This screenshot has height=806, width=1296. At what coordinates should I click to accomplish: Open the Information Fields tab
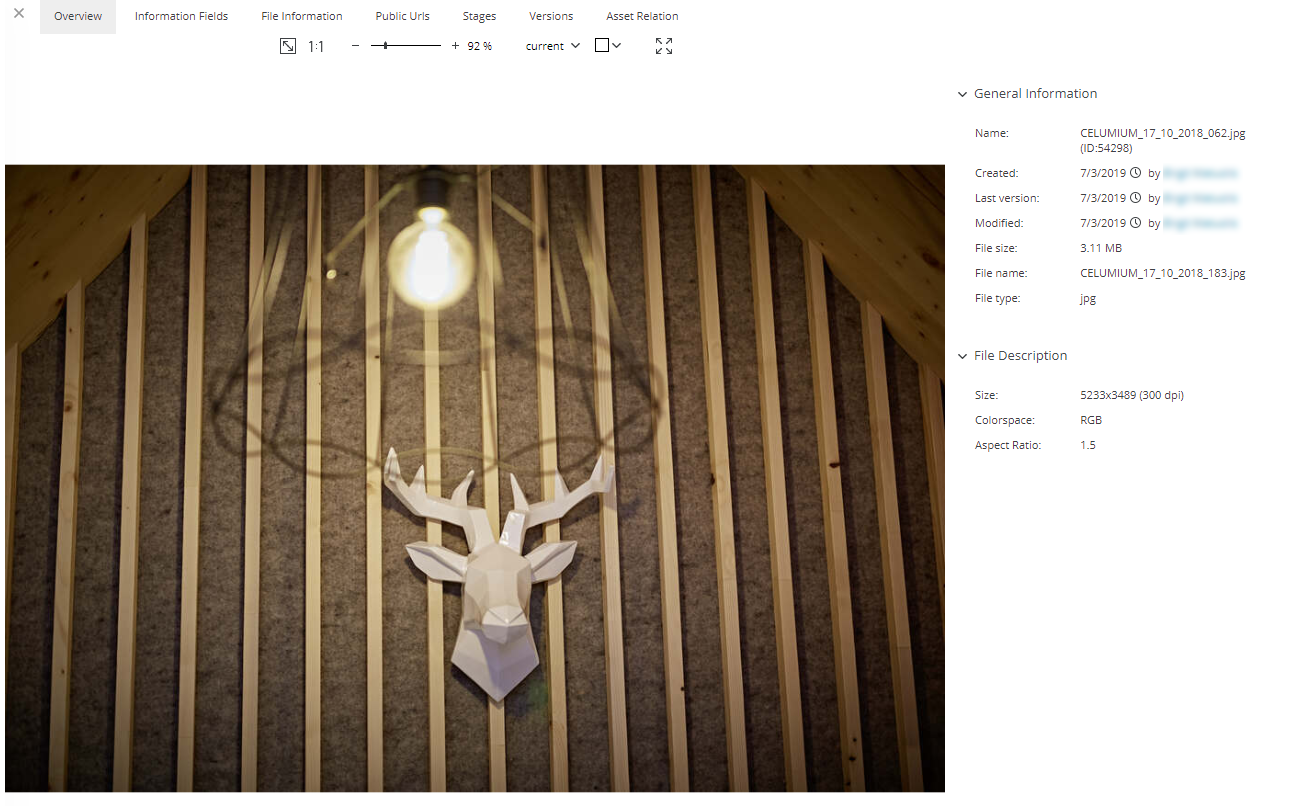[x=181, y=17]
